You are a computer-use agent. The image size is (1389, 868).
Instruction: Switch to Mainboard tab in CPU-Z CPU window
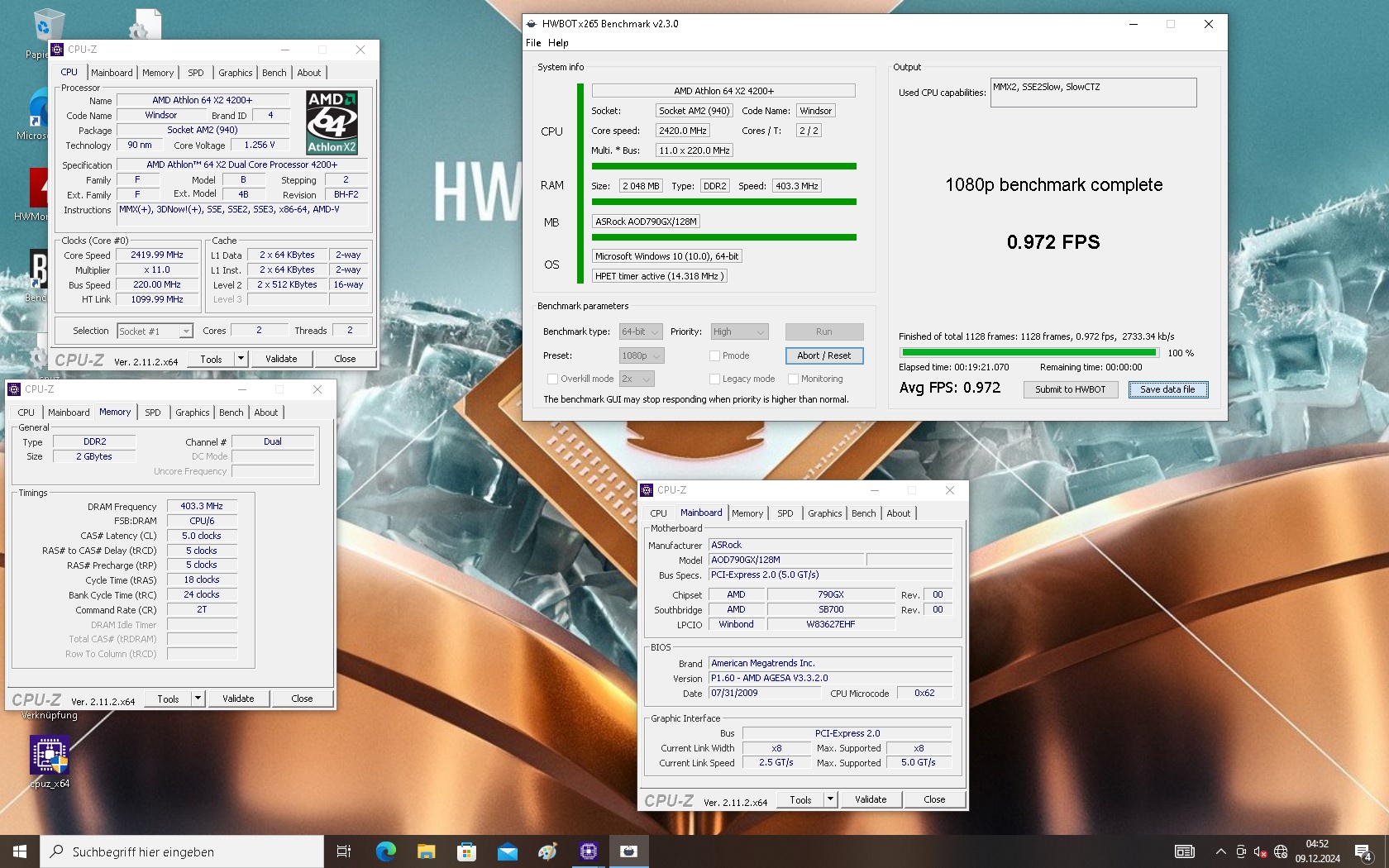(112, 73)
